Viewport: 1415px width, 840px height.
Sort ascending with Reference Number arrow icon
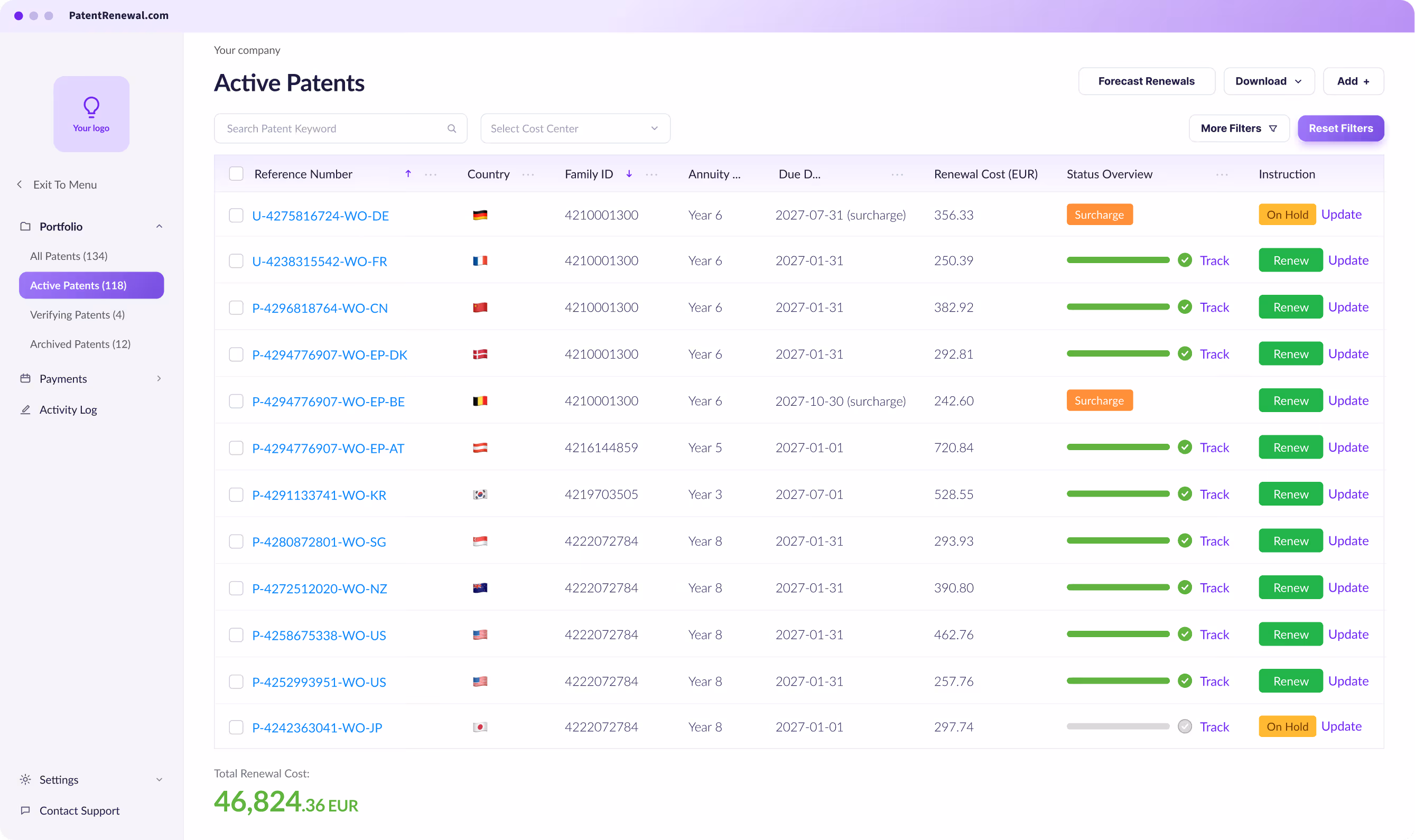tap(408, 174)
